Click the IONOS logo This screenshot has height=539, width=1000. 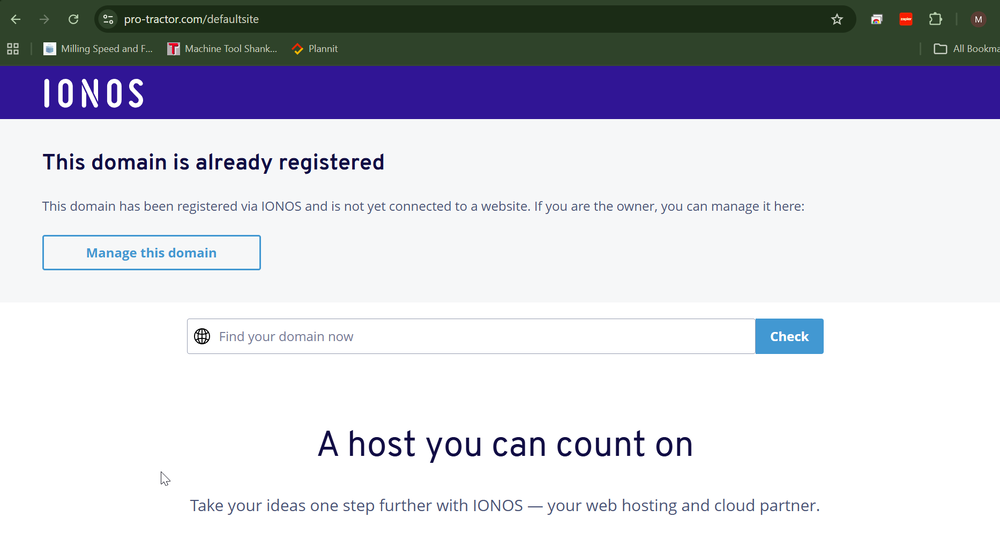point(94,93)
